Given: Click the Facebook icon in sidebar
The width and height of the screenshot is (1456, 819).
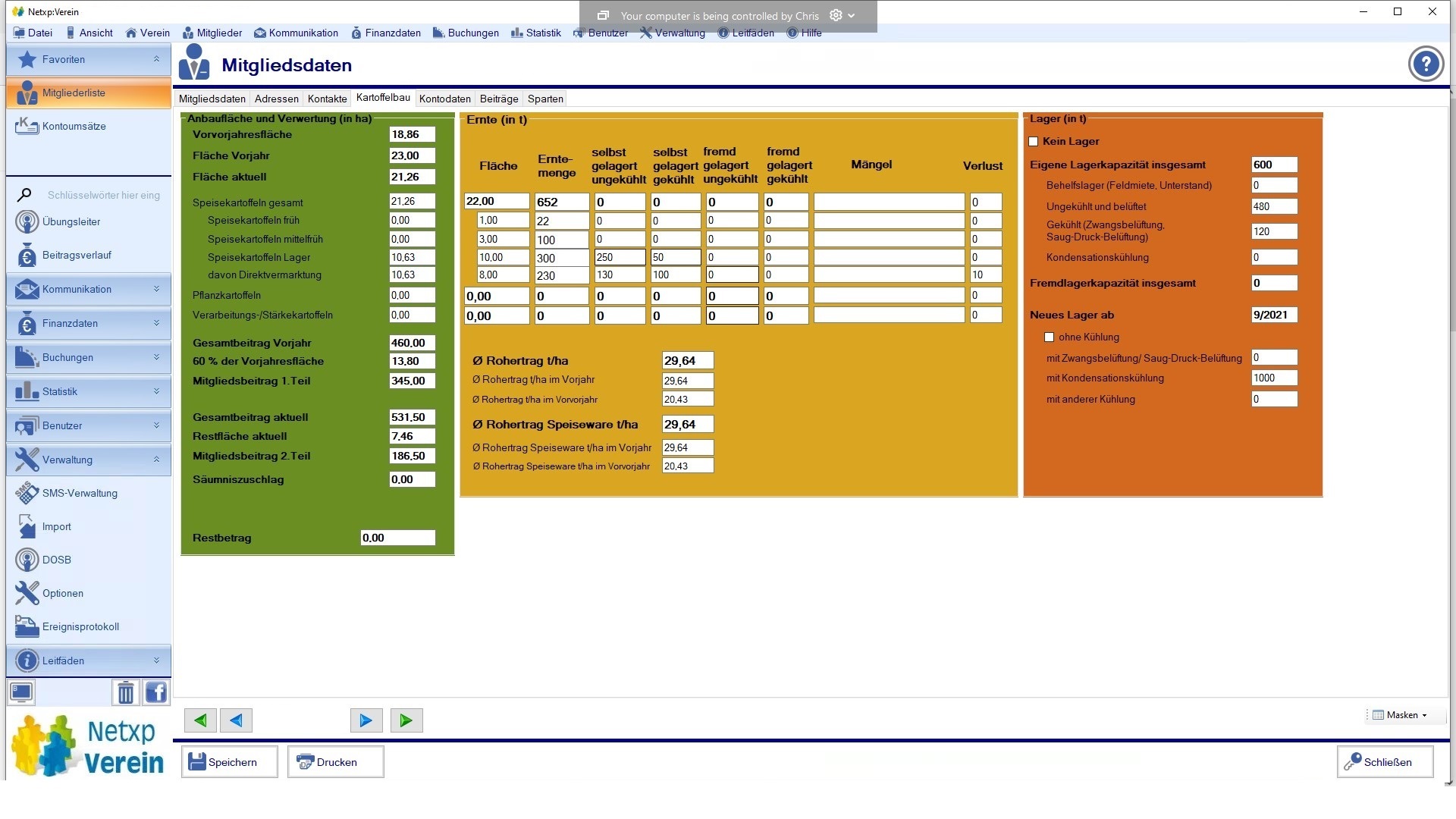Looking at the screenshot, I should coord(156,692).
